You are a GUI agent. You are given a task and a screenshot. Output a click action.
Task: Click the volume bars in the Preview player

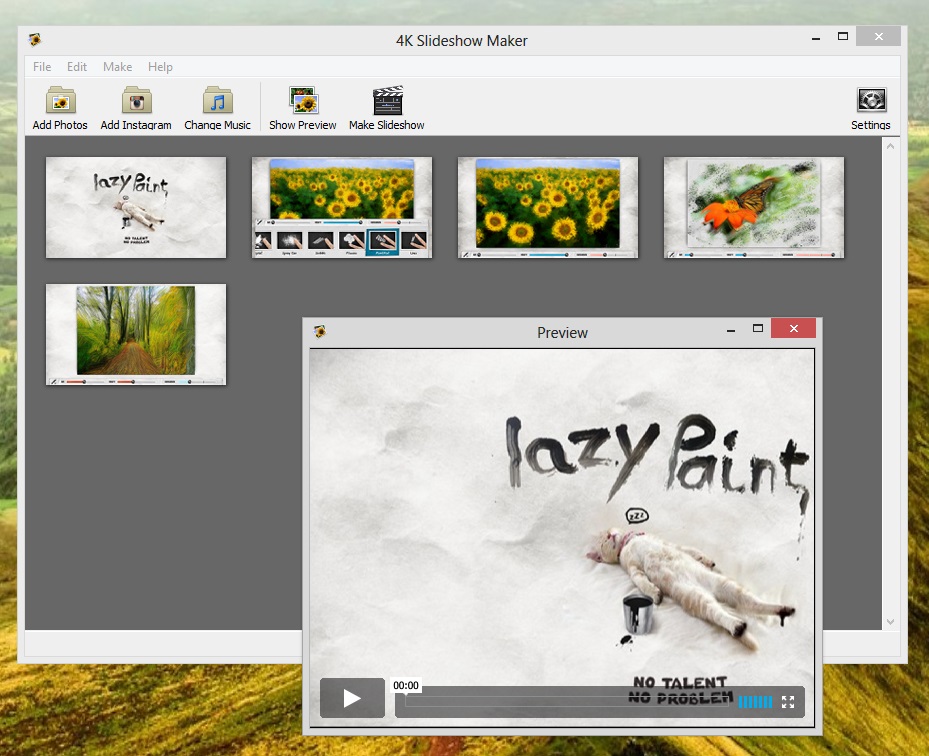pos(754,701)
